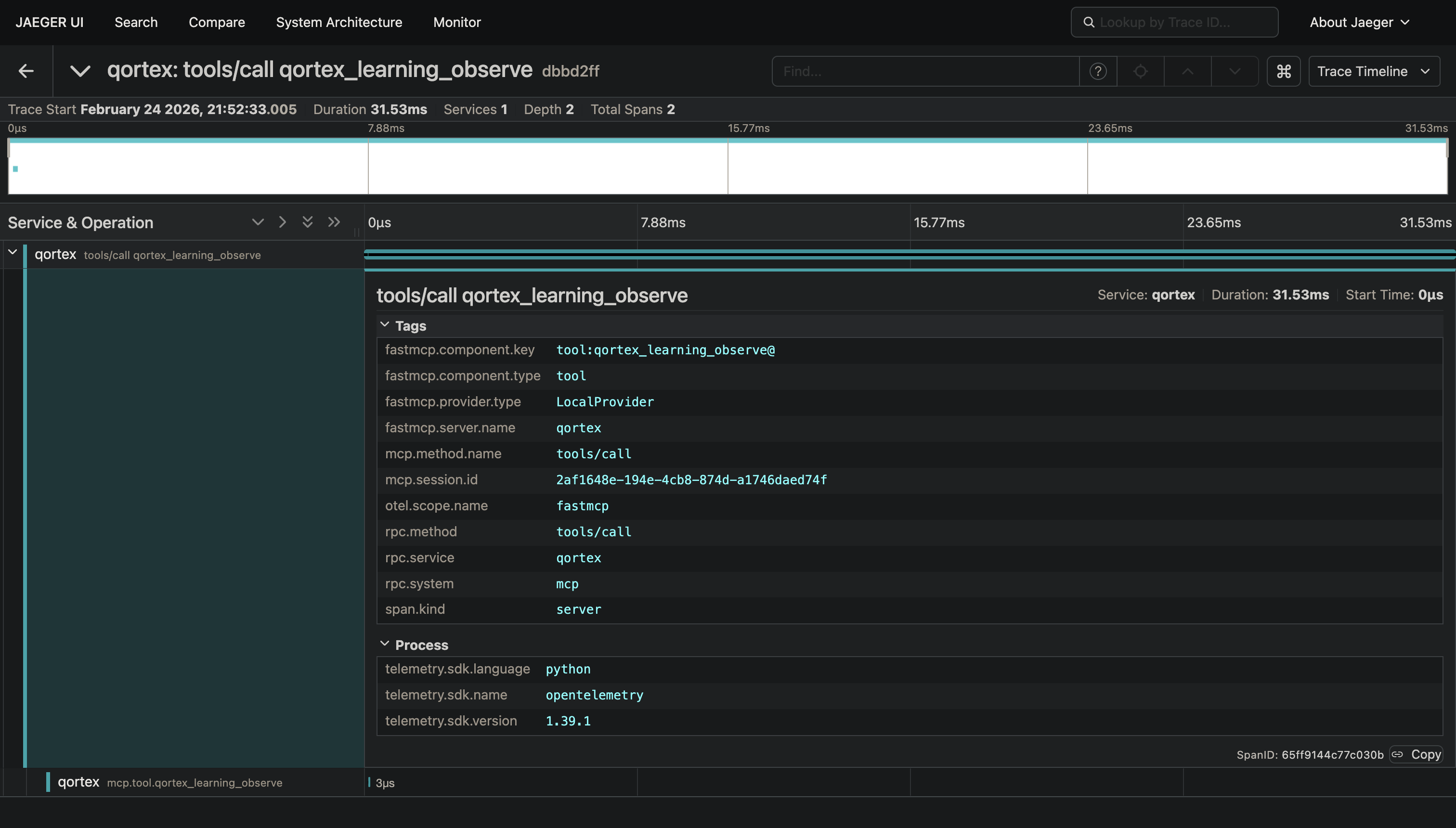Click the fastmcp.component.type tool row
The width and height of the screenshot is (1456, 828).
pyautogui.click(x=910, y=376)
